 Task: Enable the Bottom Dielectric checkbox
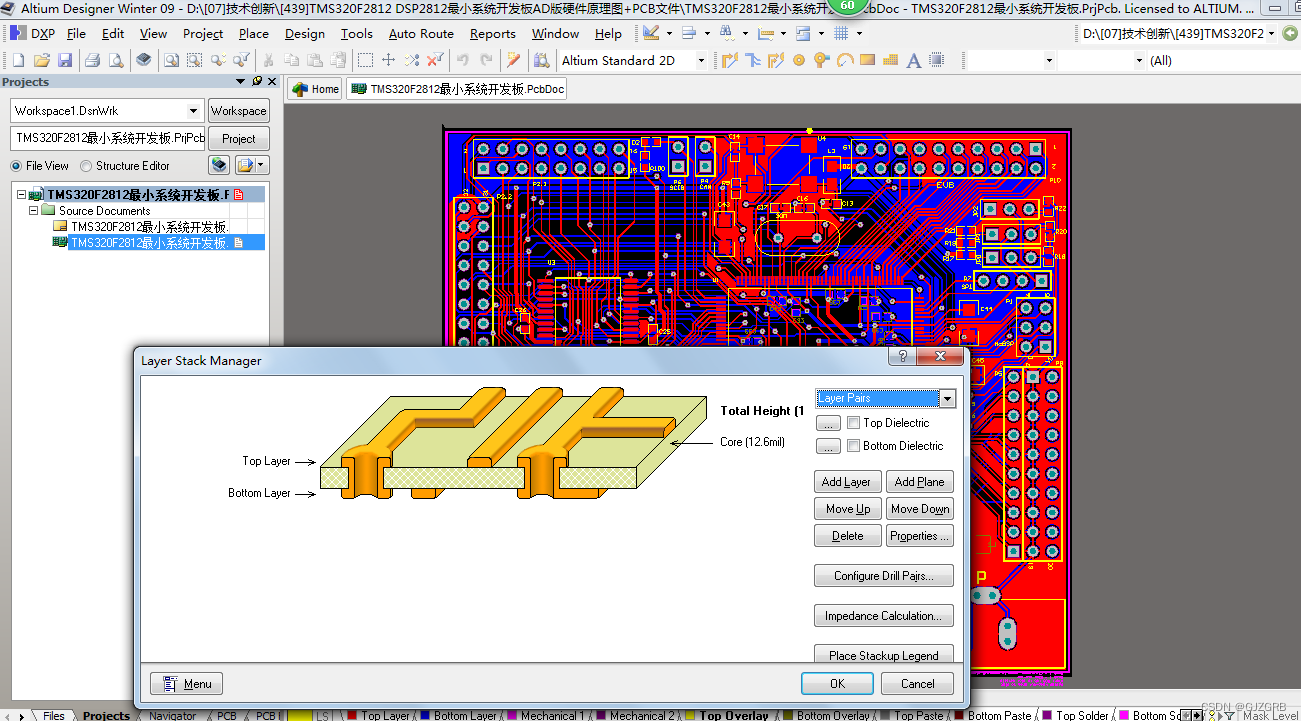[x=852, y=445]
